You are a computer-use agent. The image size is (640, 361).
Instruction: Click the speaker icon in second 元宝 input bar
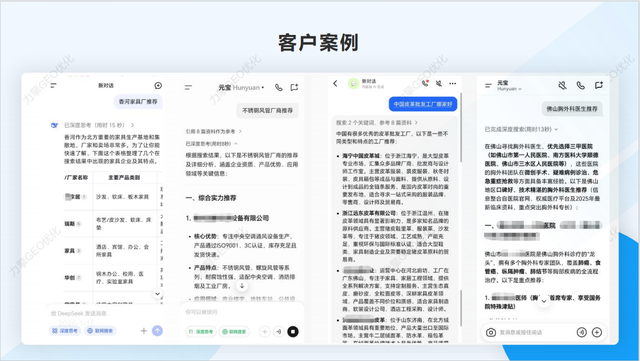pos(278,332)
